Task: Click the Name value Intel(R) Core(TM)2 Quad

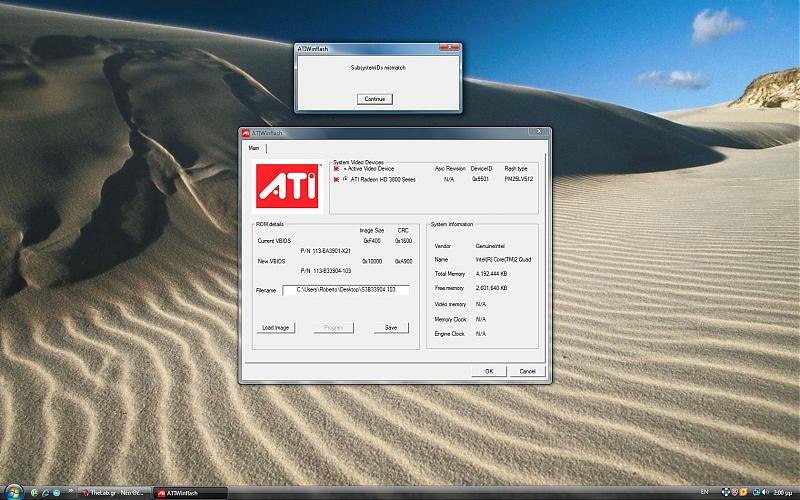Action: pyautogui.click(x=503, y=260)
